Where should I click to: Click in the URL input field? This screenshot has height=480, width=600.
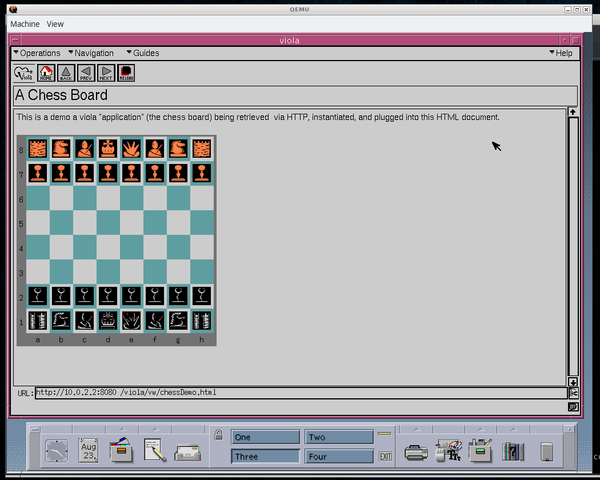(301, 393)
